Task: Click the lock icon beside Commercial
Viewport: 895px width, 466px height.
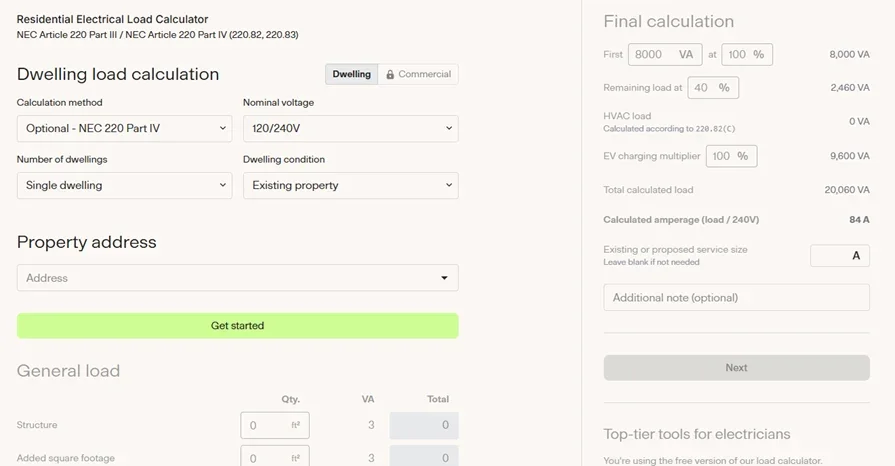Action: [390, 74]
